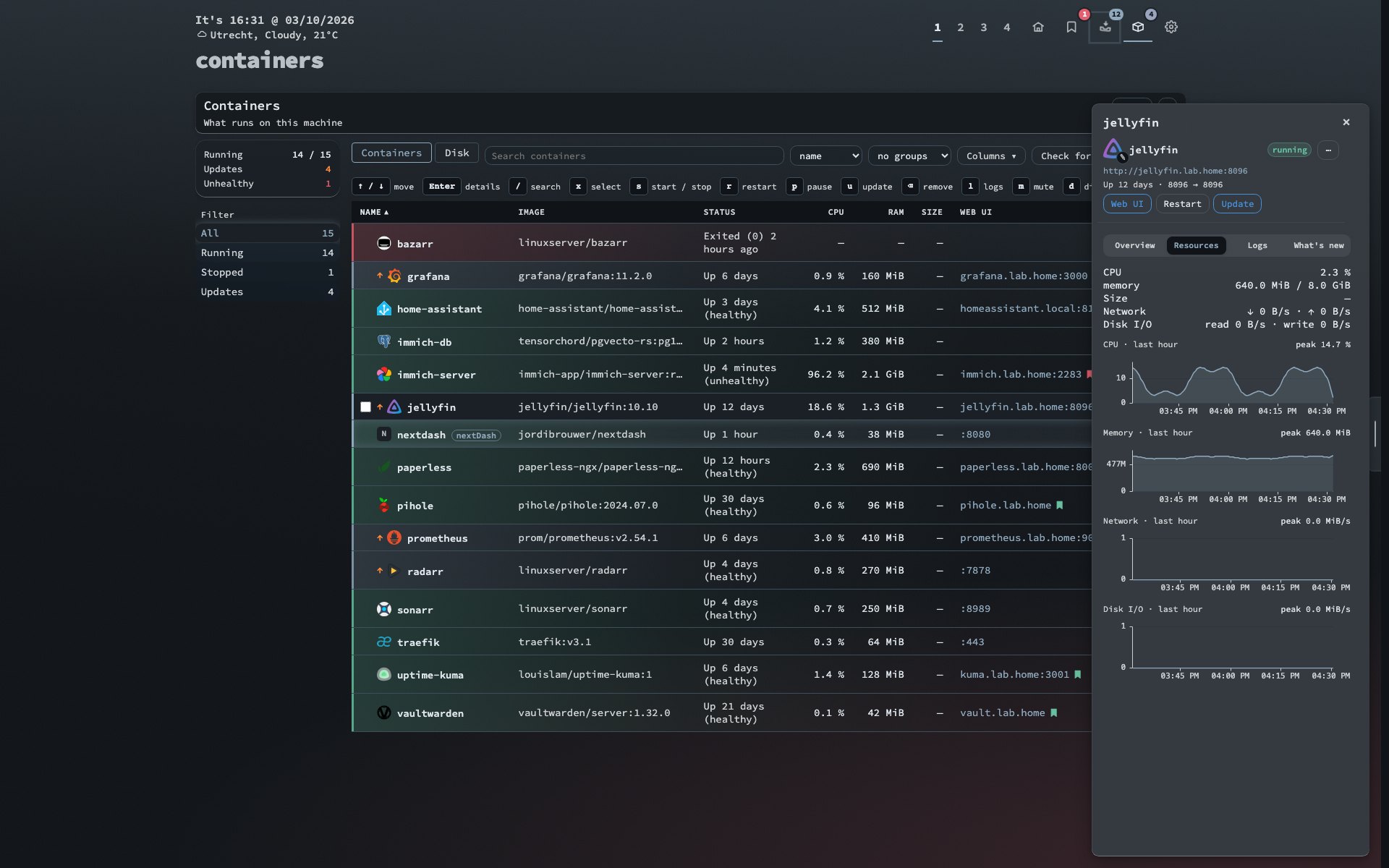Click the Restart button for jellyfin
This screenshot has width=1389, height=868.
point(1182,204)
